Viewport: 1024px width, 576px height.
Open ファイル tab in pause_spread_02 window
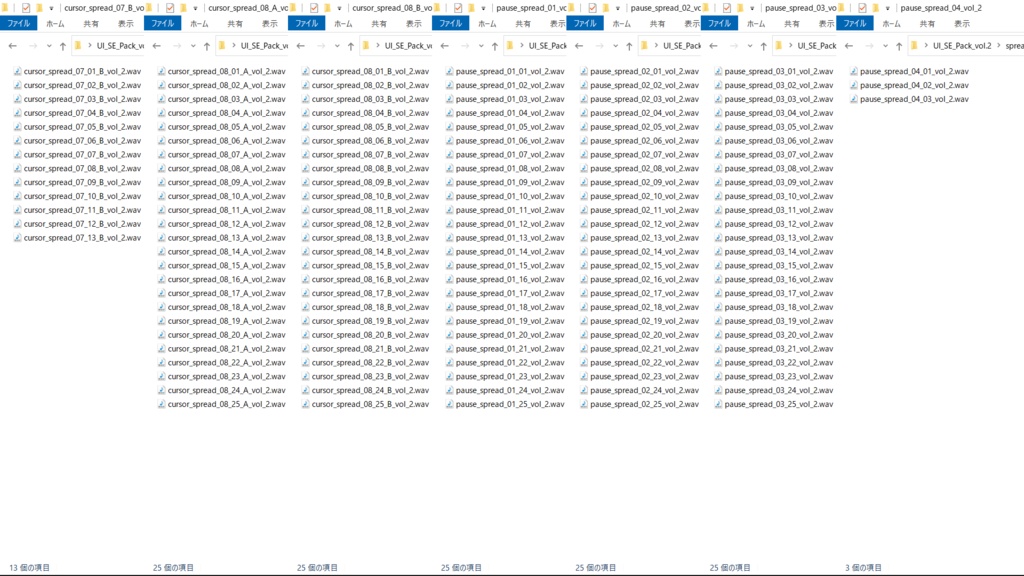tap(584, 24)
